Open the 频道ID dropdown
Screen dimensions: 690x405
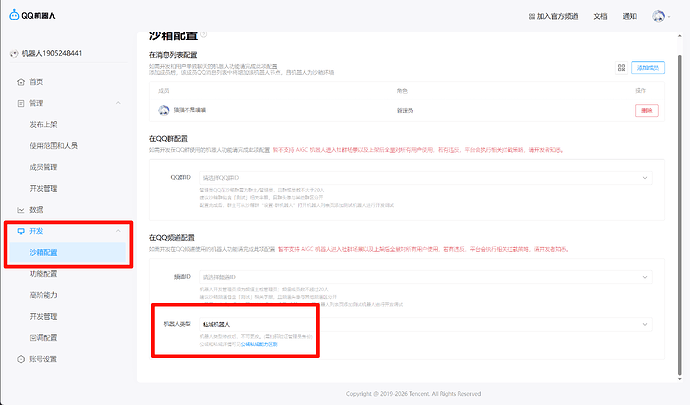pyautogui.click(x=426, y=277)
